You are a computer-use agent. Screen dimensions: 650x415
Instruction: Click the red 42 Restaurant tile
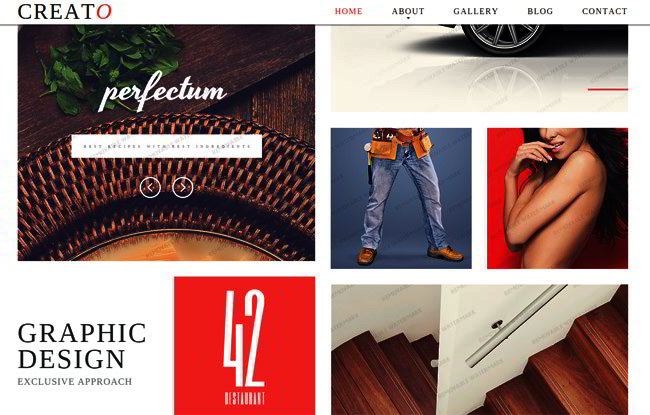(x=245, y=346)
